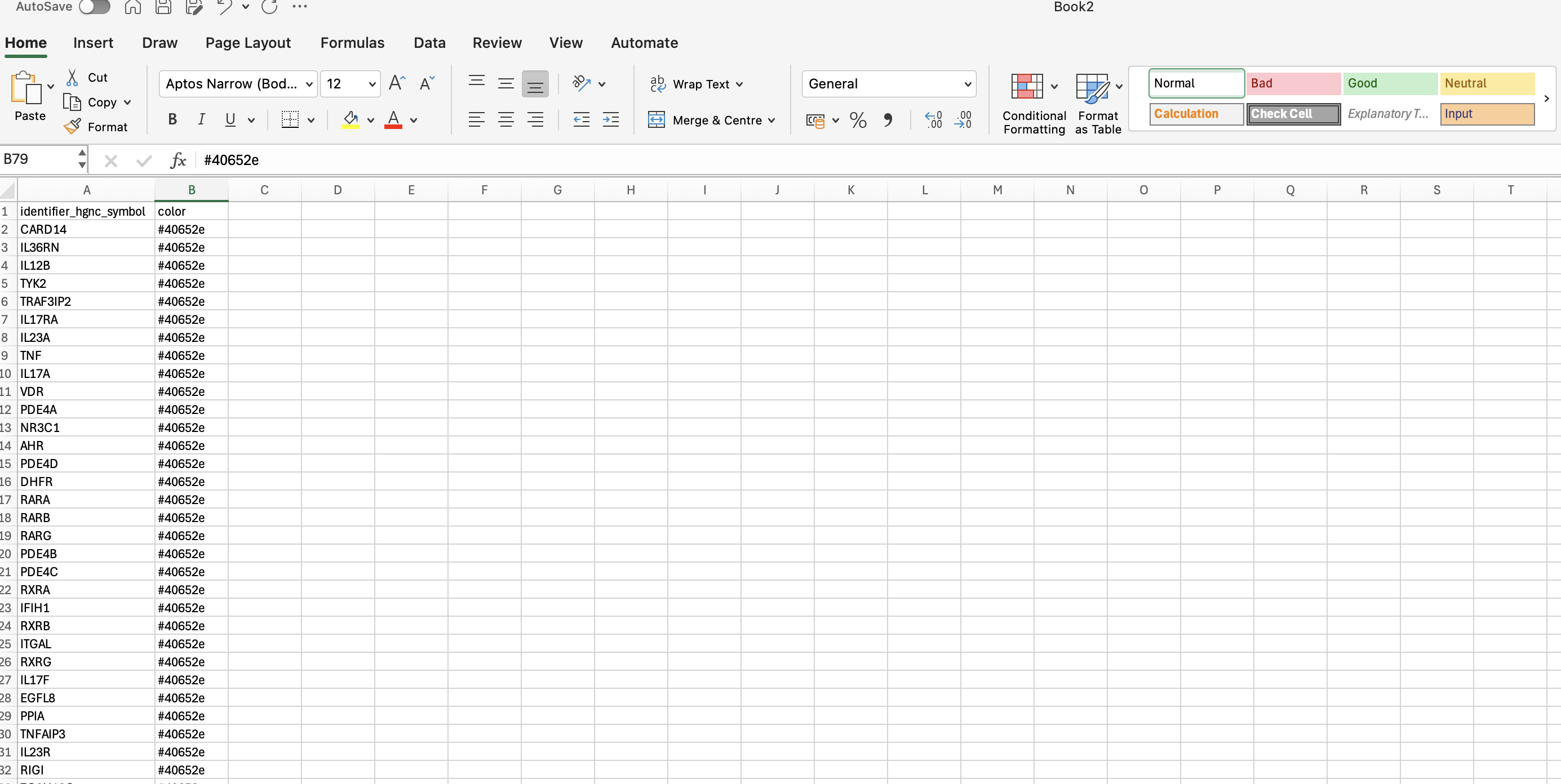Viewport: 1561px width, 784px height.
Task: Toggle Italic formatting
Action: (201, 120)
